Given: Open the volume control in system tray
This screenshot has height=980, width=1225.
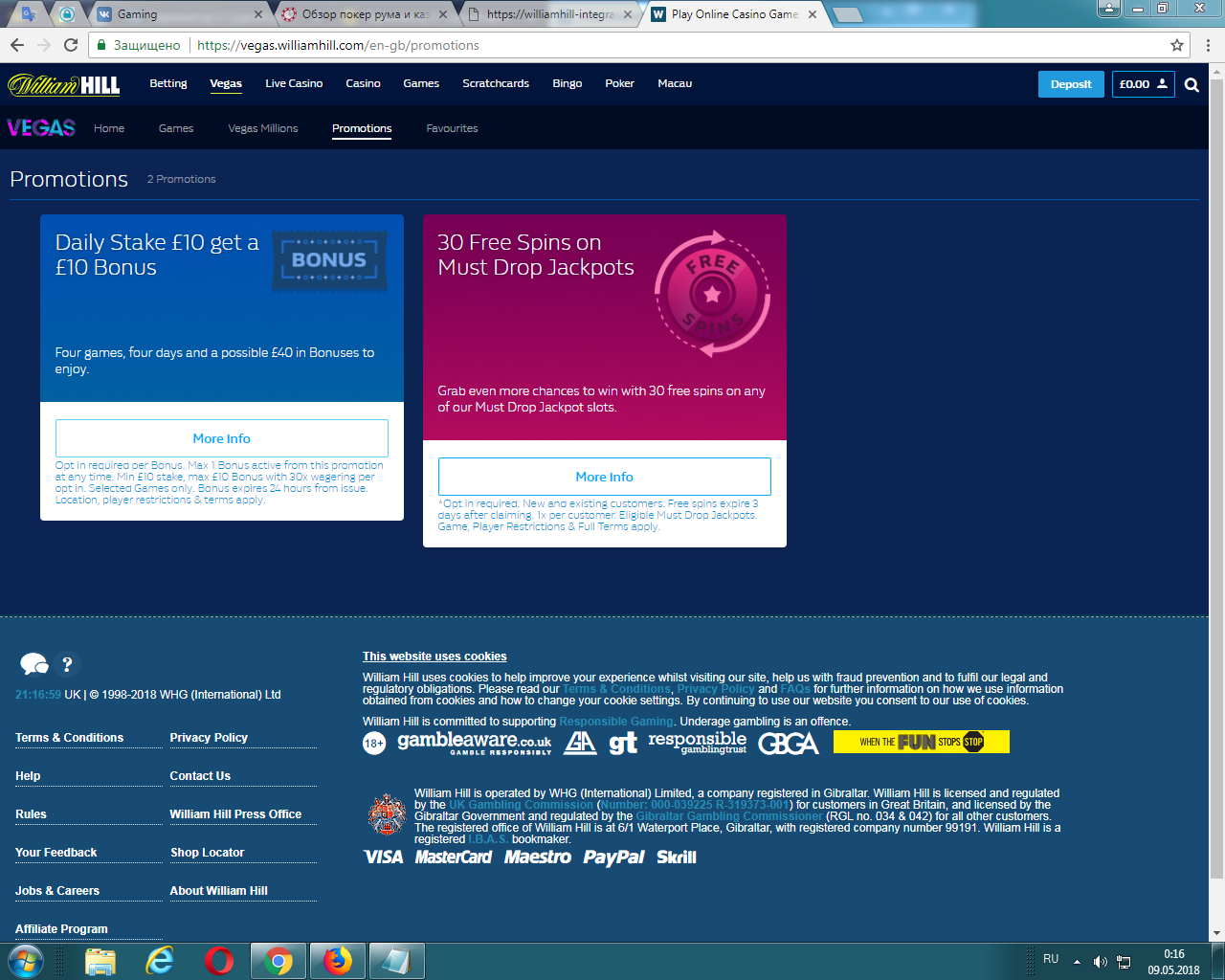Looking at the screenshot, I should [1100, 962].
